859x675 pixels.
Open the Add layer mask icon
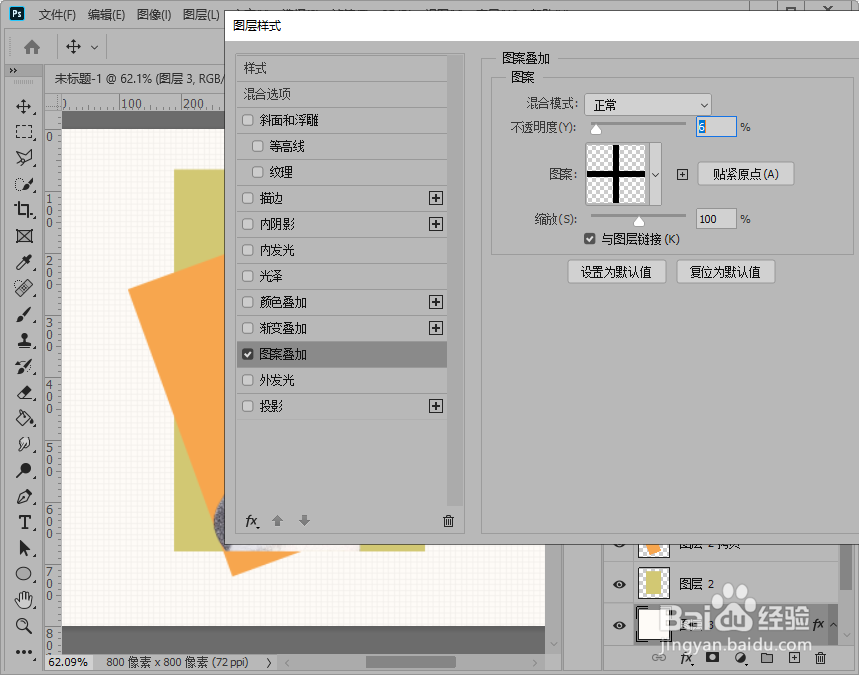(711, 658)
